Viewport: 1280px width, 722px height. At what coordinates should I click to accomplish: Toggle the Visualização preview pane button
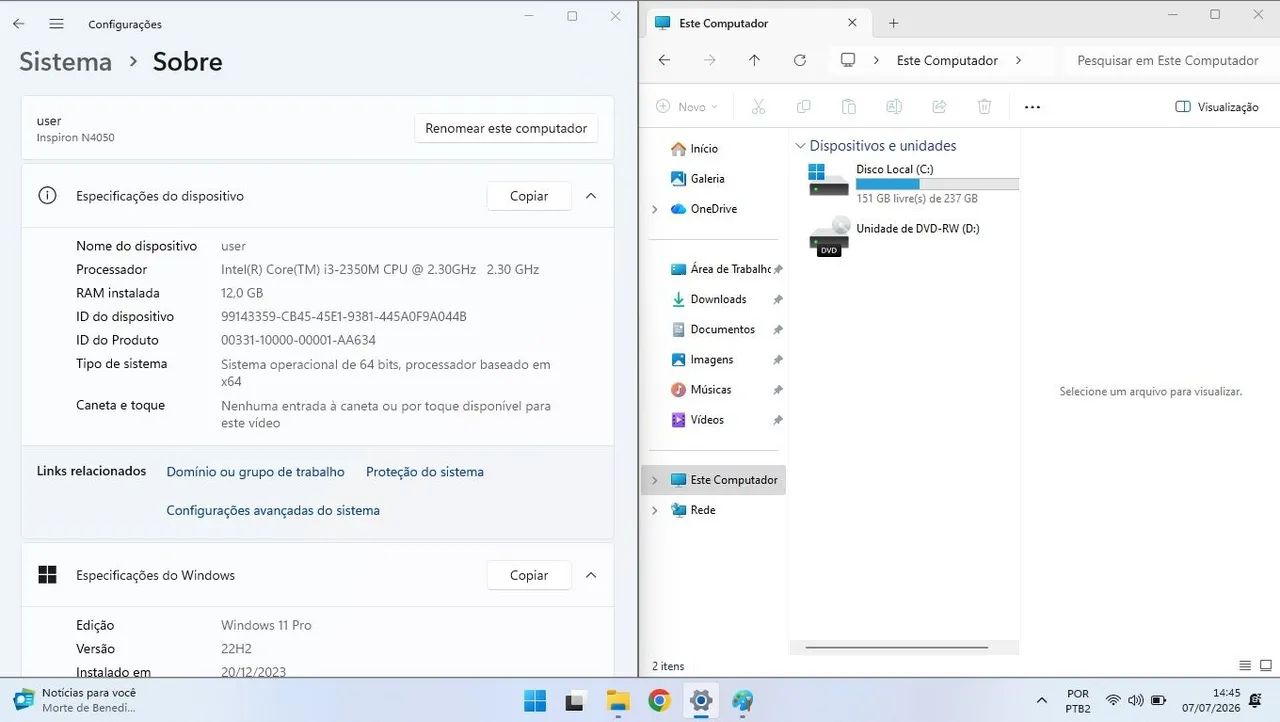pyautogui.click(x=1216, y=106)
